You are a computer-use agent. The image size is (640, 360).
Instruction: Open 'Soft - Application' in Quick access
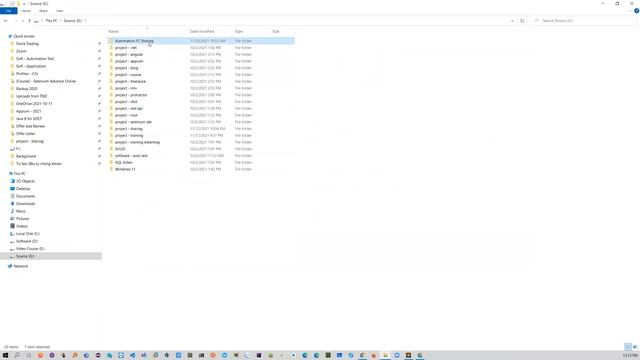pyautogui.click(x=31, y=66)
